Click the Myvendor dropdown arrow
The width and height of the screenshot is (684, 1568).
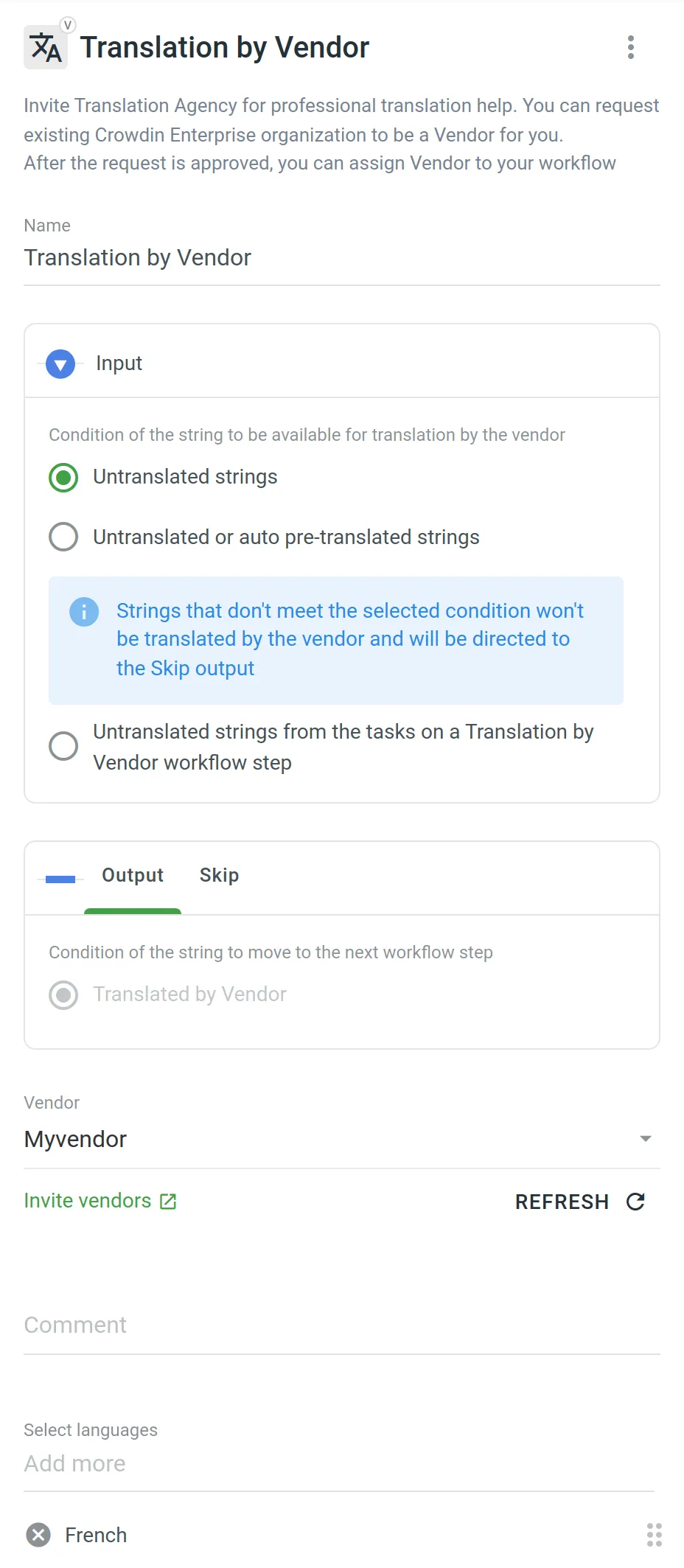(645, 1139)
